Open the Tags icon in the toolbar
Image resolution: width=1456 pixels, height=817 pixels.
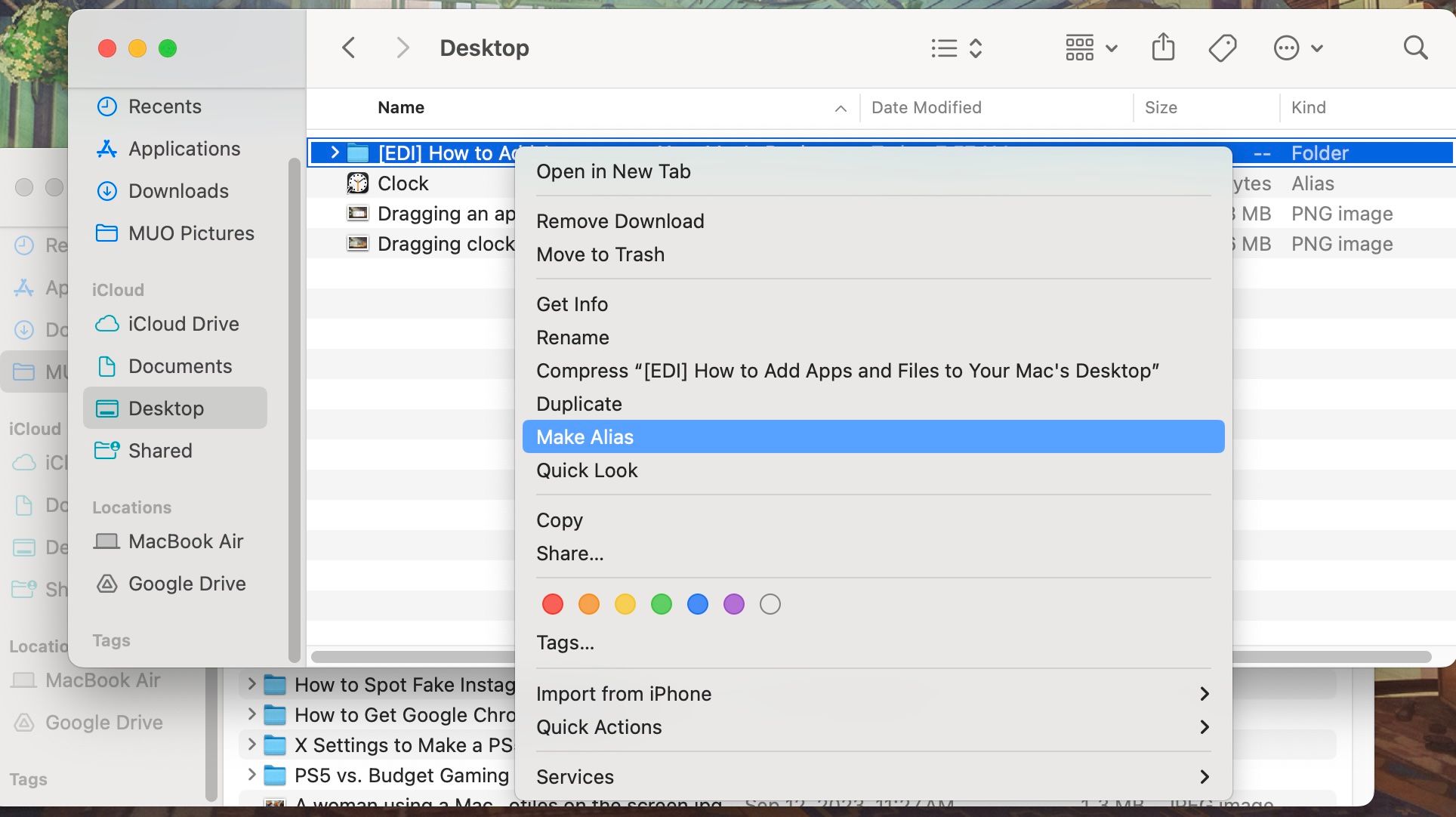[1221, 48]
